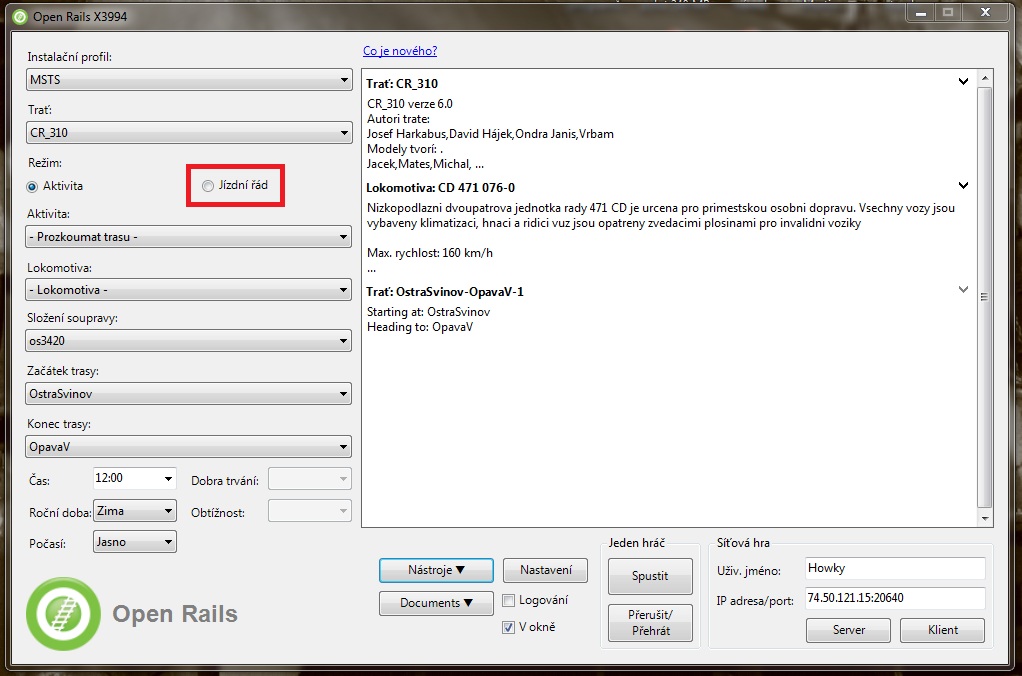Open the Instalační profil dropdown
Screen dimensions: 1022x676
[x=189, y=79]
